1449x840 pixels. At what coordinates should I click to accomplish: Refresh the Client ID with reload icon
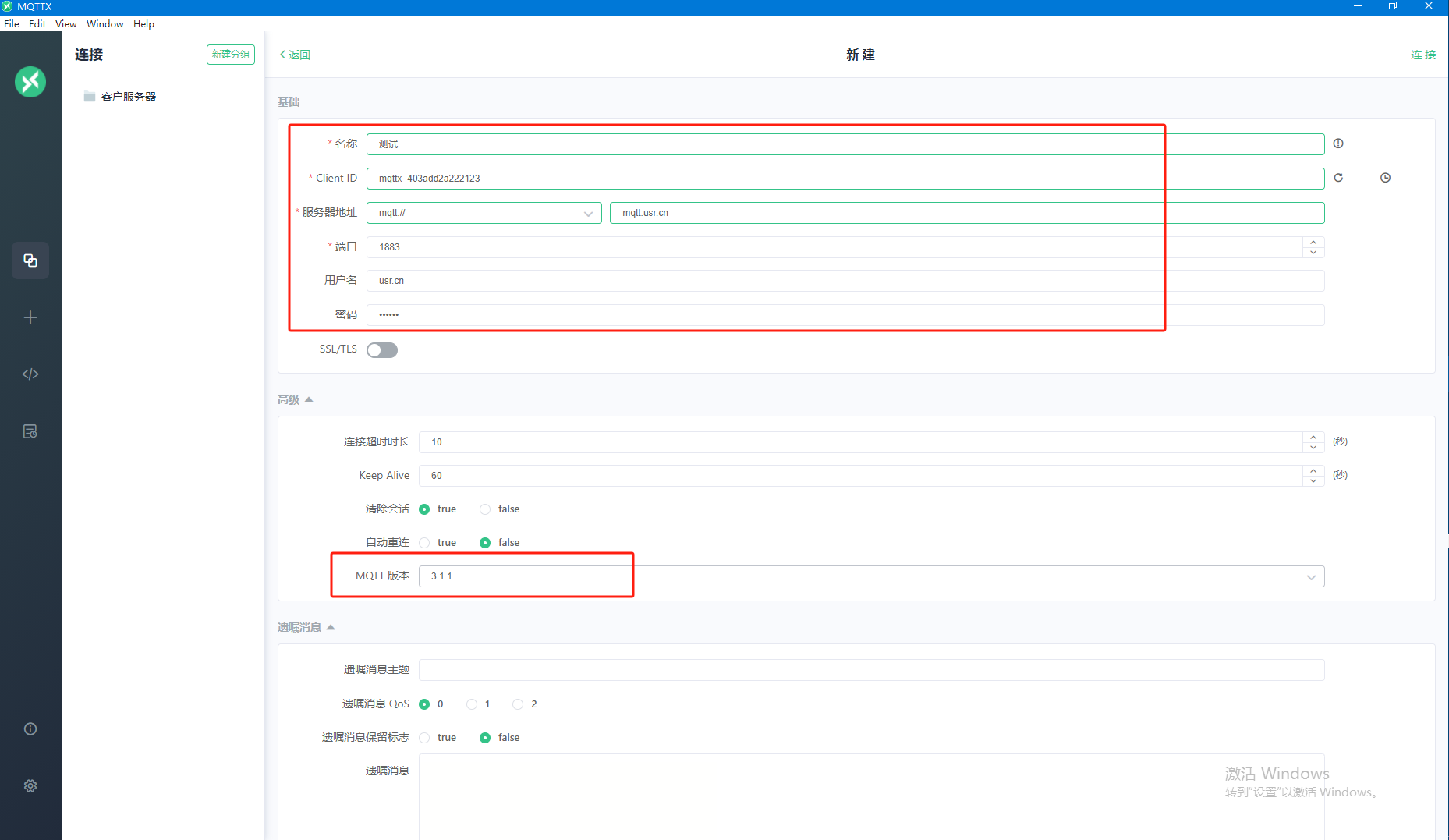point(1338,178)
